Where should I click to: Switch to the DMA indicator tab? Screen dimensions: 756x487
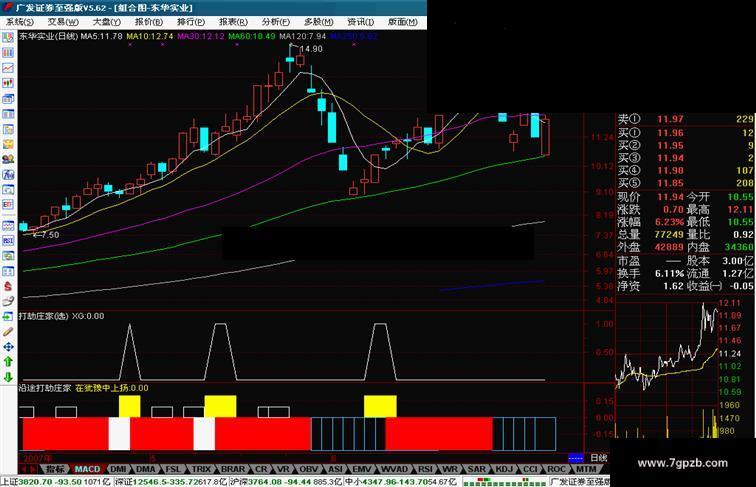146,469
